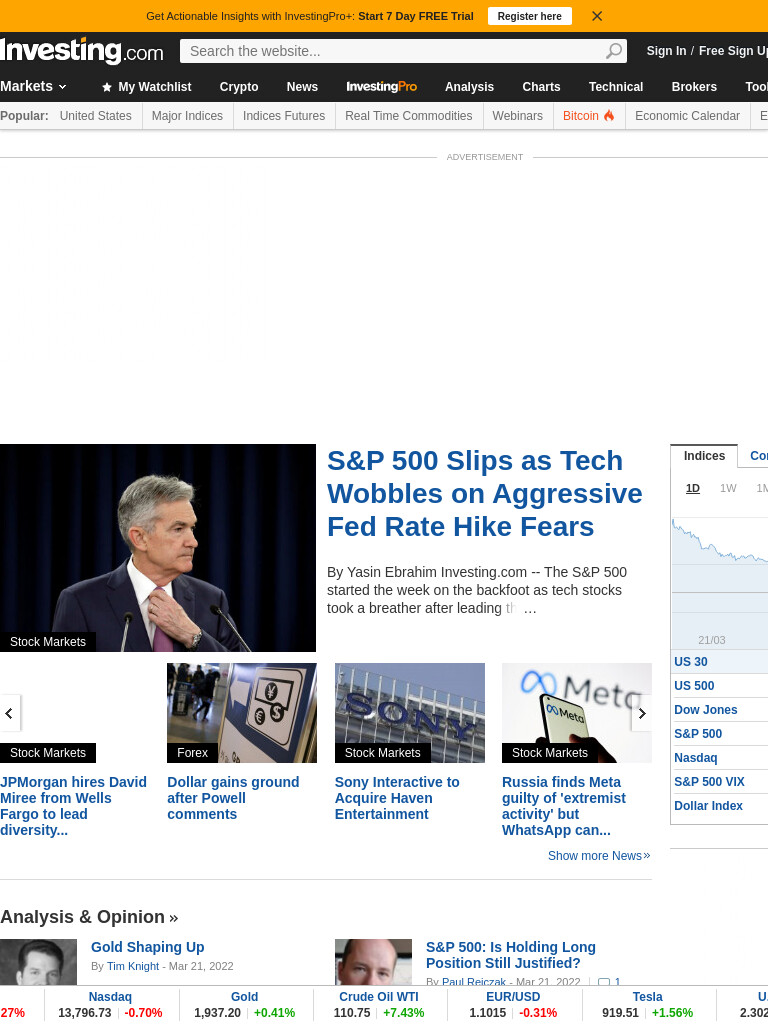Click the Stock Markets tag on headline image
This screenshot has width=768, height=1024.
48,642
